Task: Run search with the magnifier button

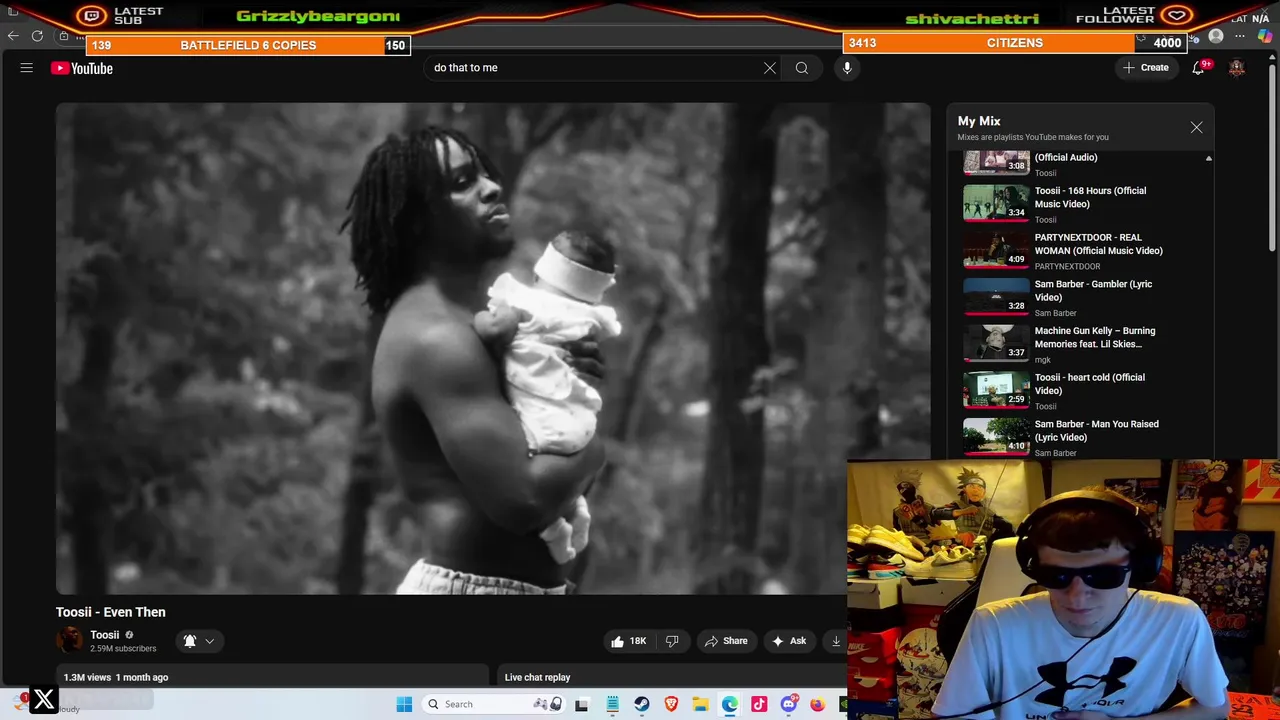Action: (x=802, y=68)
